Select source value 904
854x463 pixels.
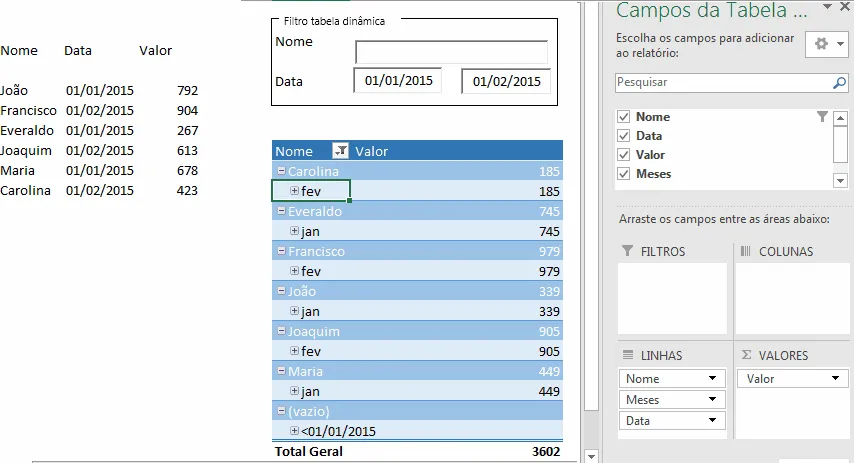tap(187, 111)
